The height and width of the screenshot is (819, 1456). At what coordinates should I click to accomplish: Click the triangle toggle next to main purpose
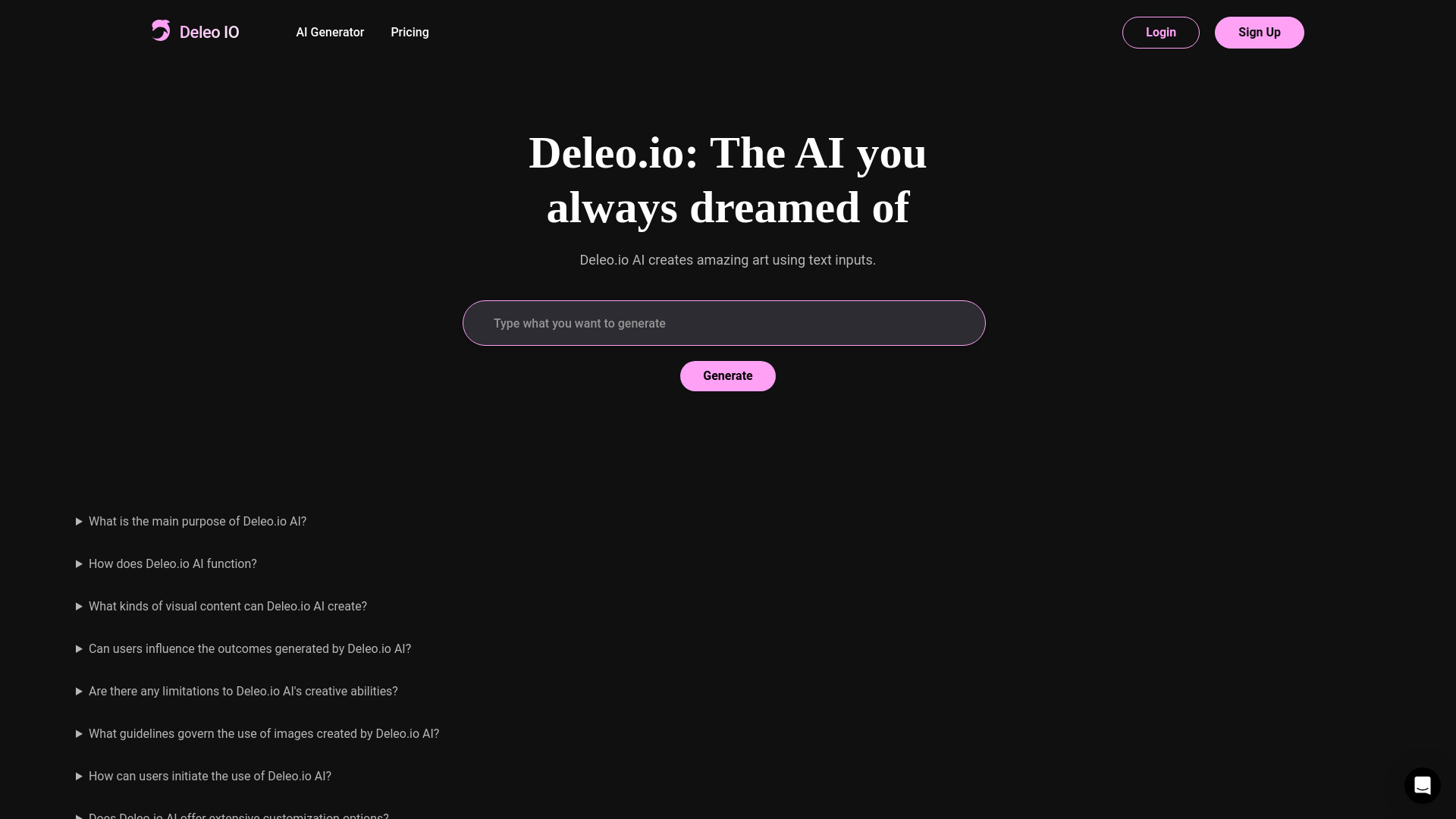click(78, 521)
